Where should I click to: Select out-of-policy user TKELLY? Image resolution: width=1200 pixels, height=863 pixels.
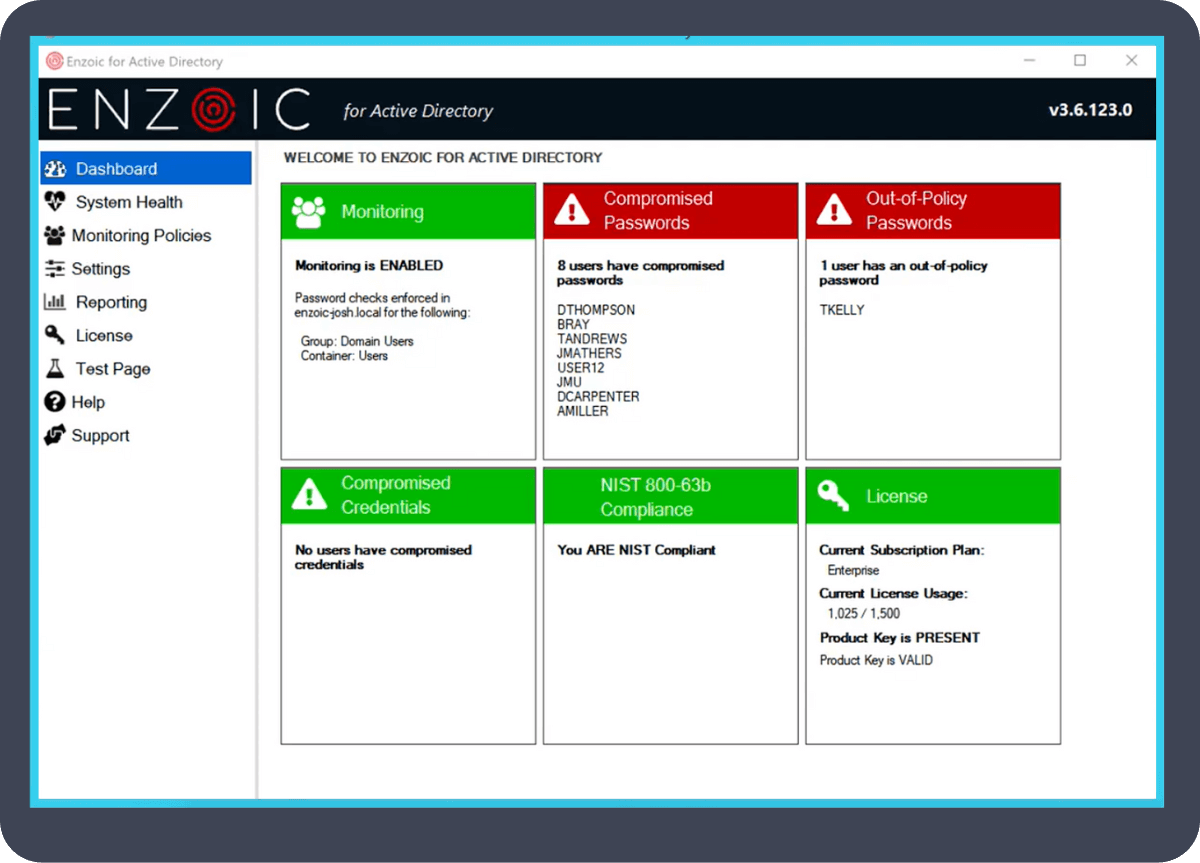[842, 310]
